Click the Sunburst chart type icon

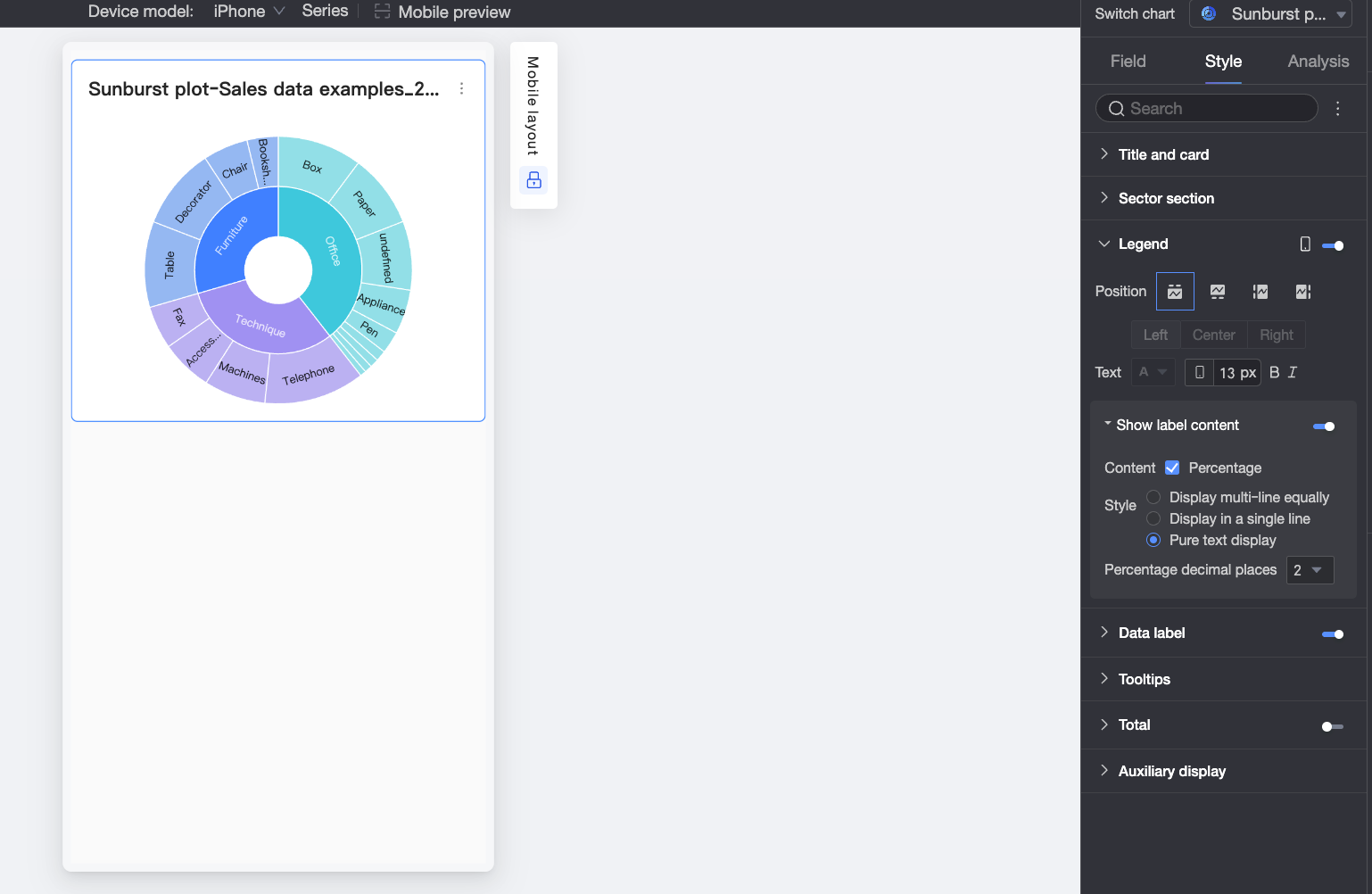click(x=1209, y=13)
